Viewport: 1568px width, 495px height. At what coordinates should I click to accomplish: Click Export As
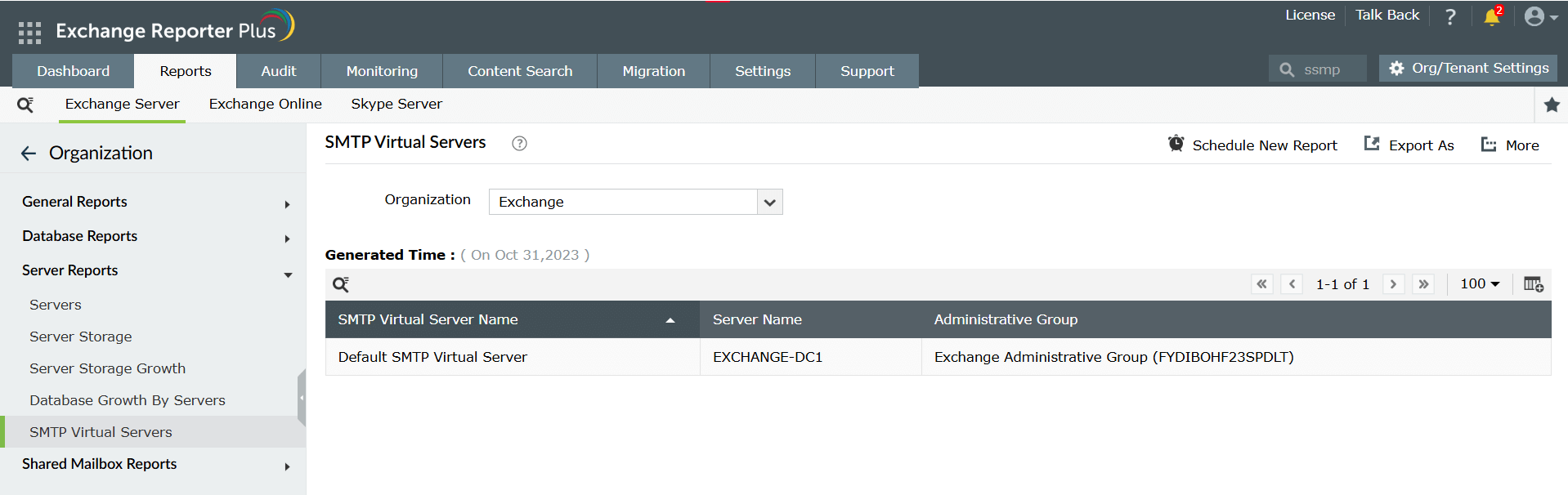(1409, 145)
